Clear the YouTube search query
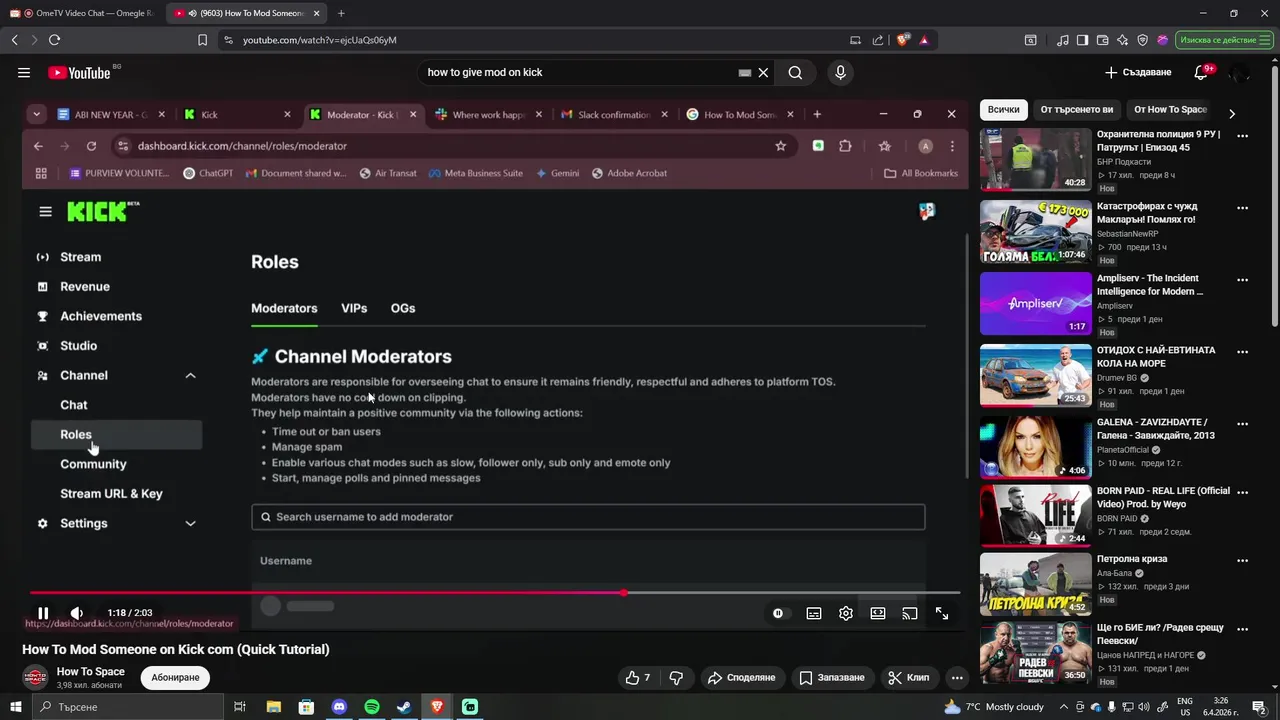Screen dimensions: 1280x720 pos(763,72)
